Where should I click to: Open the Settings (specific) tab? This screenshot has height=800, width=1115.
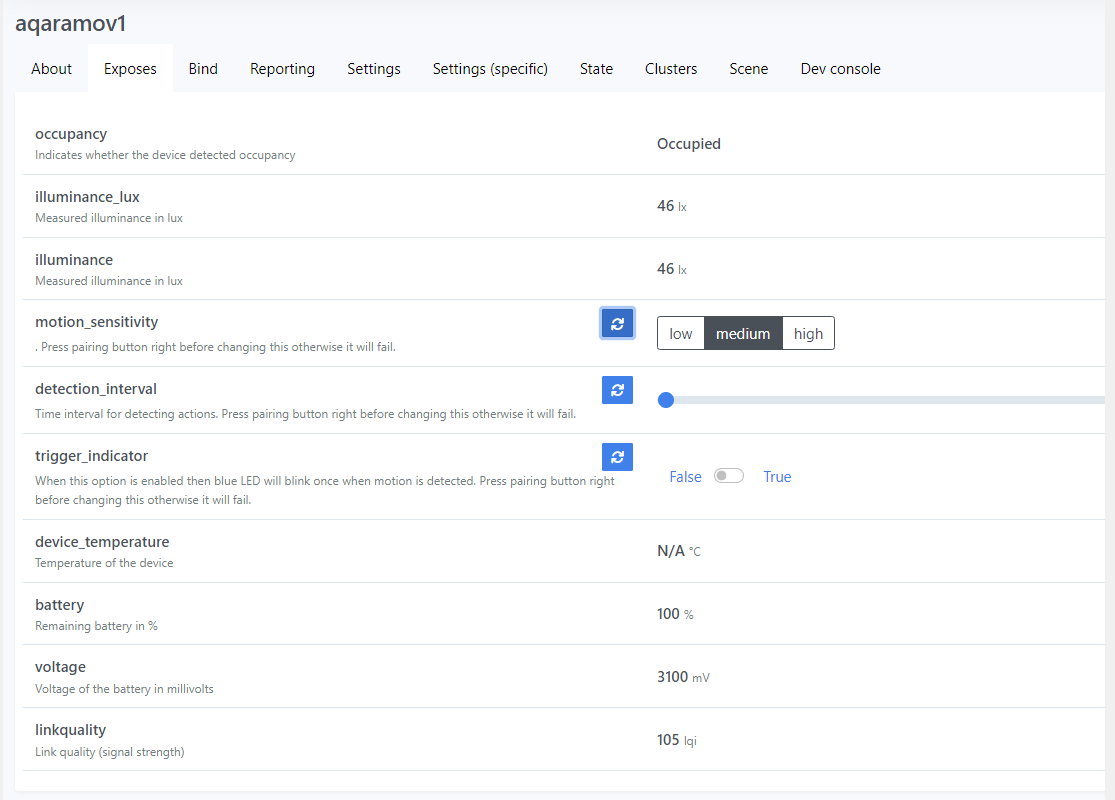490,69
